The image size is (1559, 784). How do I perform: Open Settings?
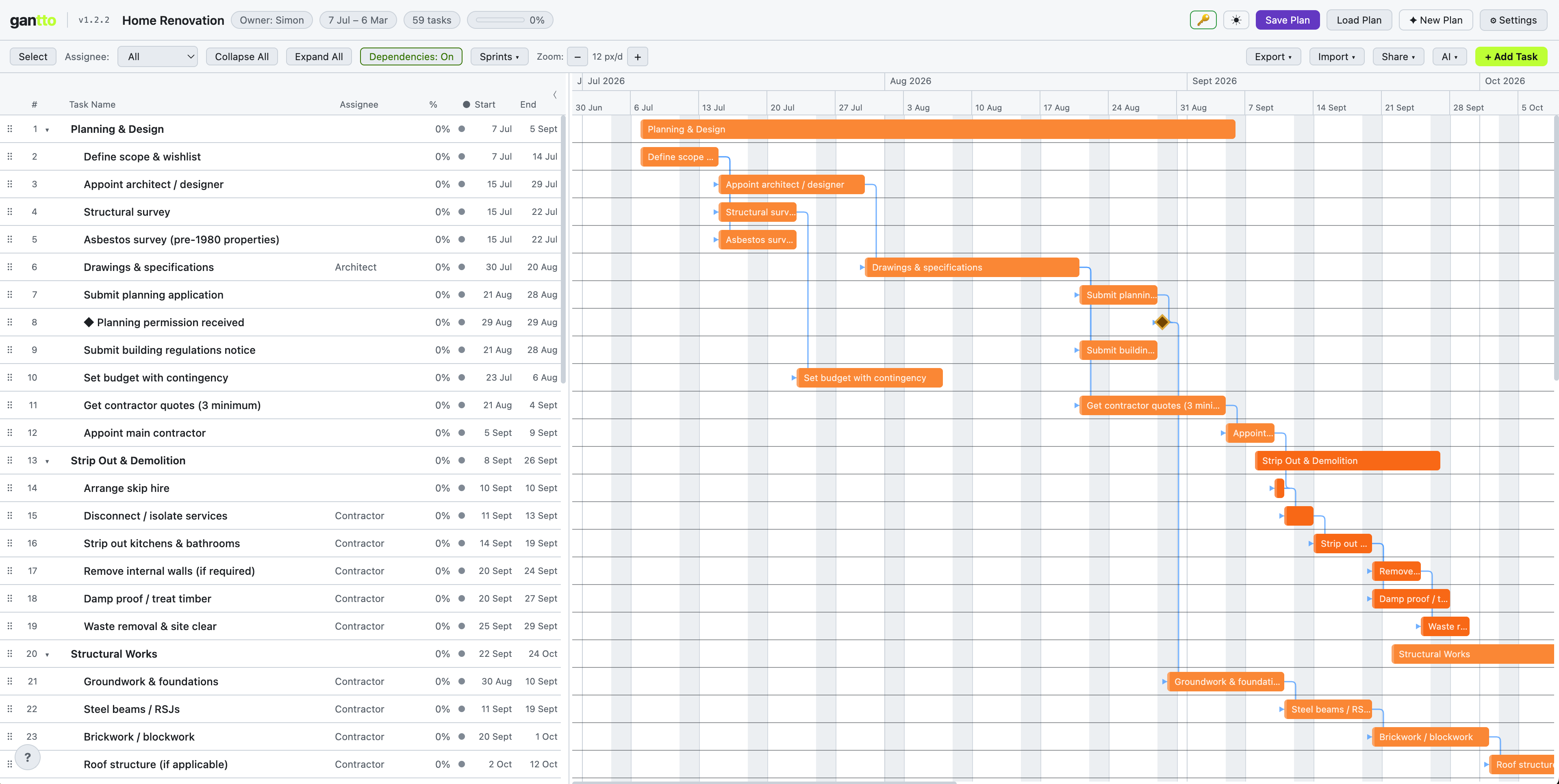pos(1513,20)
